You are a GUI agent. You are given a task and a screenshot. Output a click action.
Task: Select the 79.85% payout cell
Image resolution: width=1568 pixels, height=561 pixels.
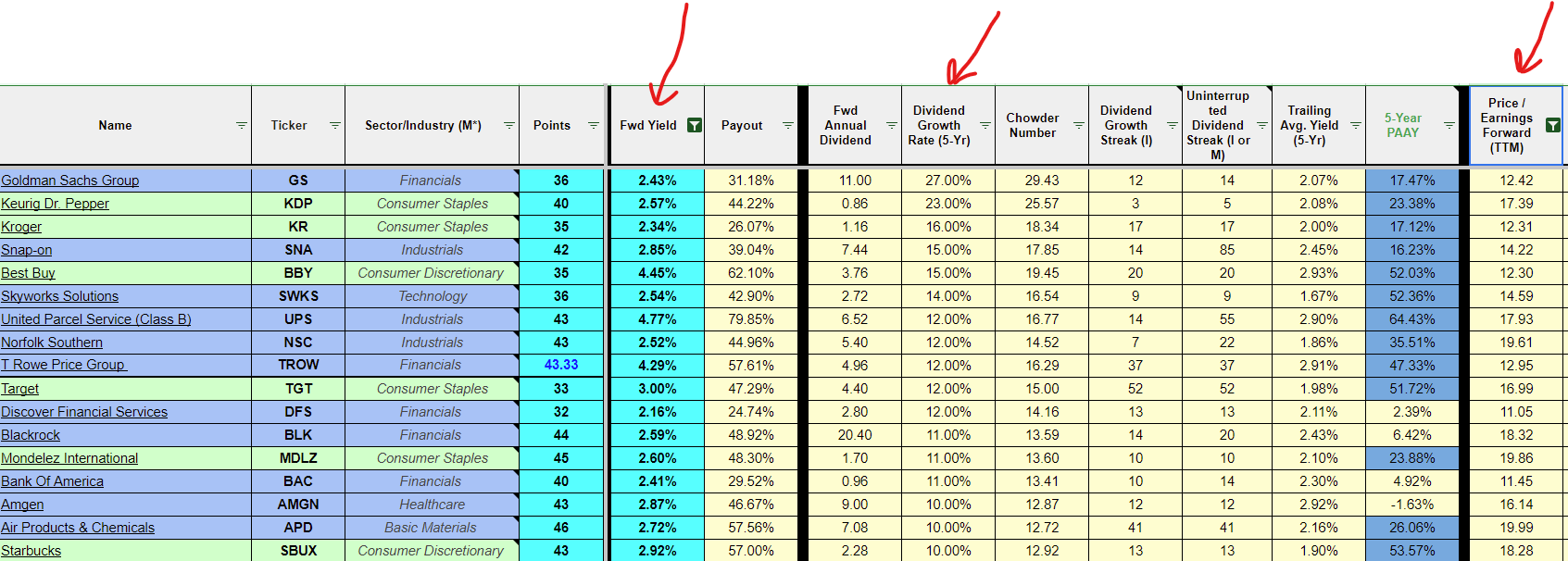pos(751,319)
